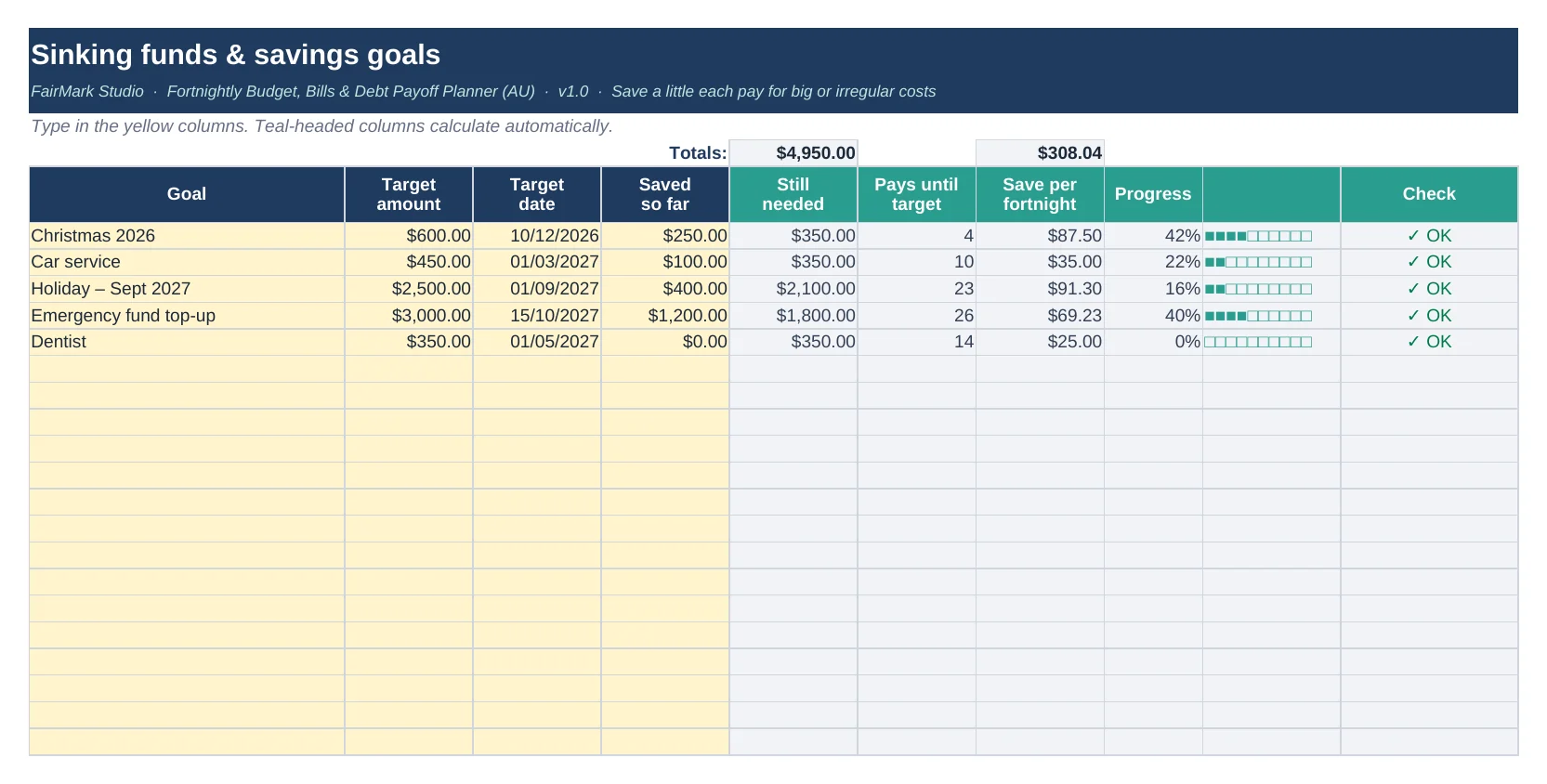Select the $250.00 saved so far cell
The image size is (1547, 784).
pos(665,236)
